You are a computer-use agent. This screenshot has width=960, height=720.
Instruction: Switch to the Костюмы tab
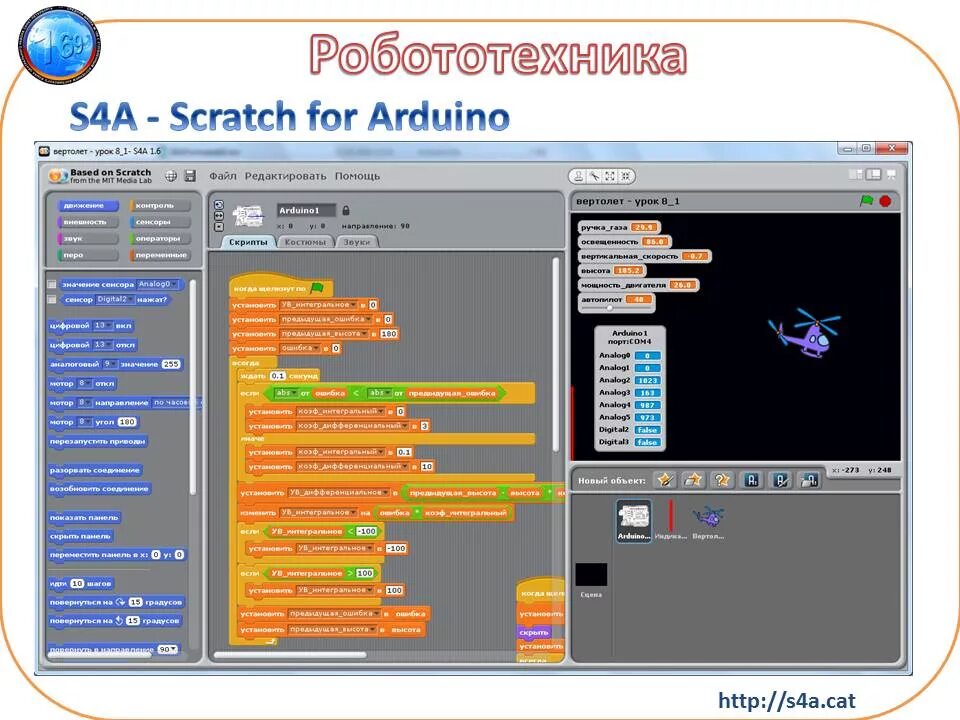(x=304, y=240)
